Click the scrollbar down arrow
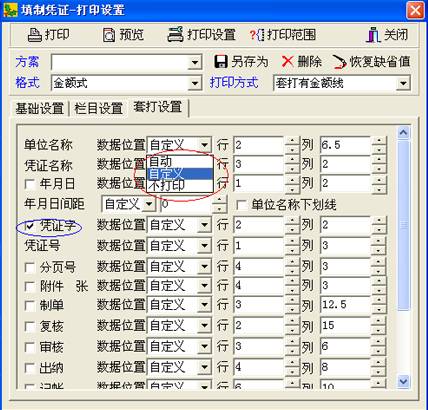The width and height of the screenshot is (428, 410). click(403, 380)
